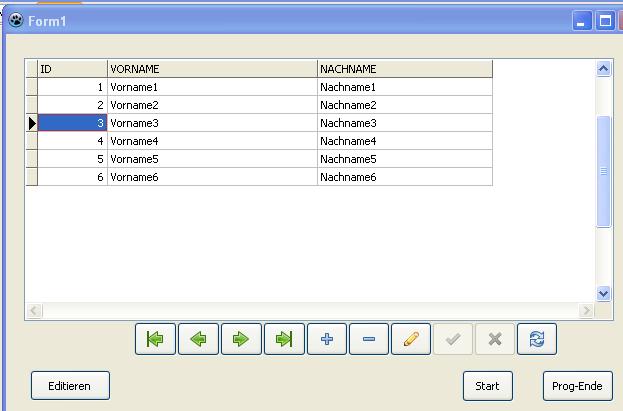Delete current record with minus button

(369, 339)
